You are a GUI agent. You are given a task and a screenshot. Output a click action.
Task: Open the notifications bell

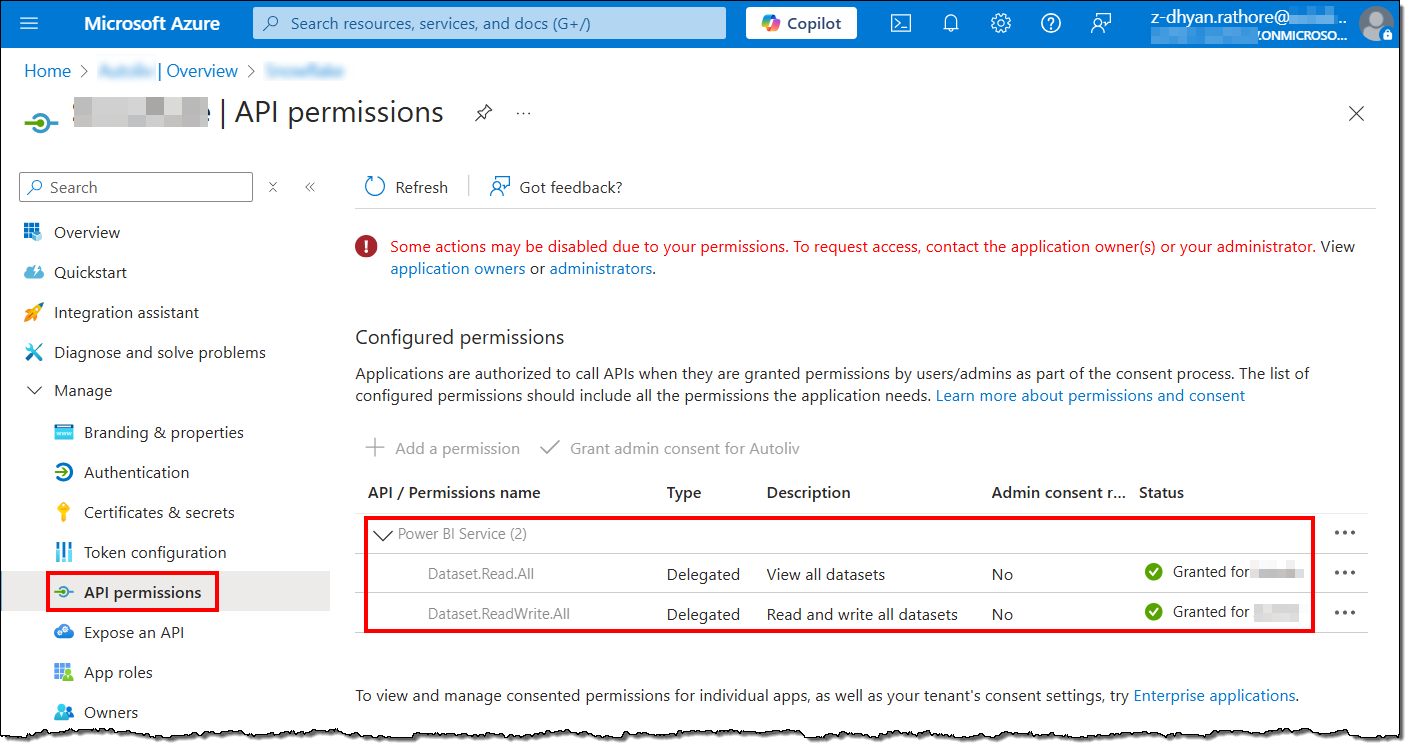950,23
